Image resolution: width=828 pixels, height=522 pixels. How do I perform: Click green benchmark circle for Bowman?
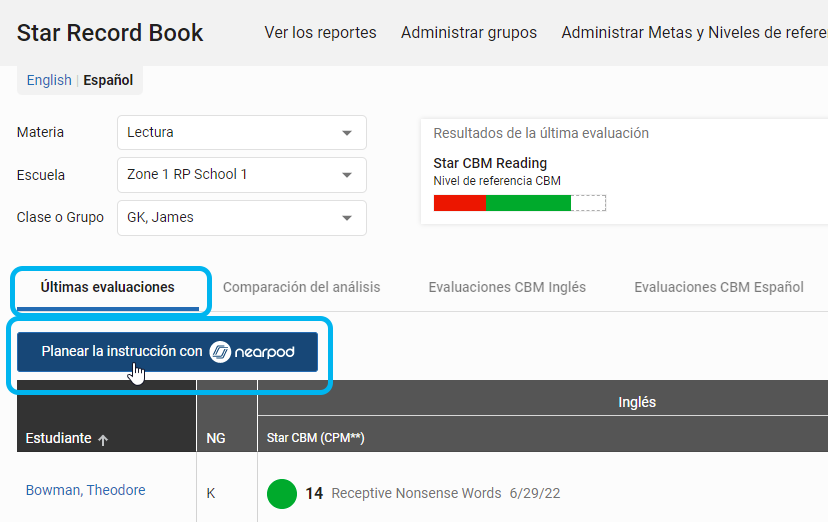pos(282,493)
